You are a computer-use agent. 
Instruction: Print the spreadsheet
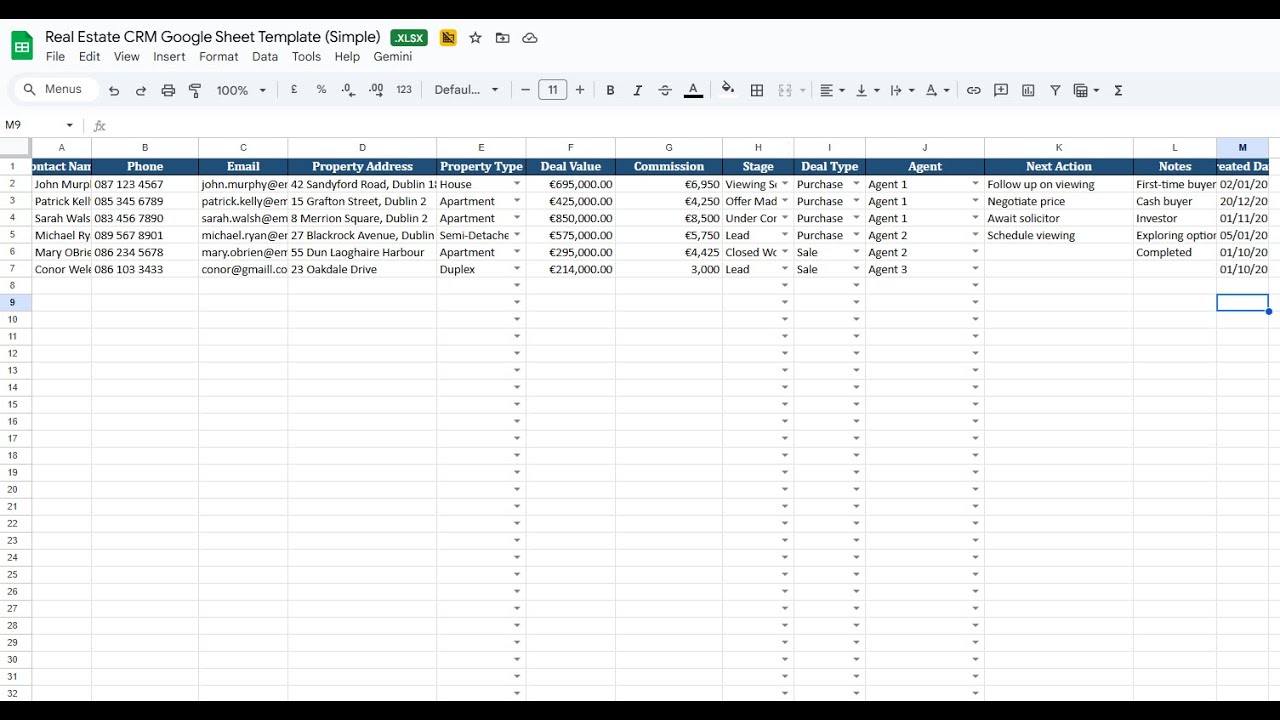coord(168,90)
